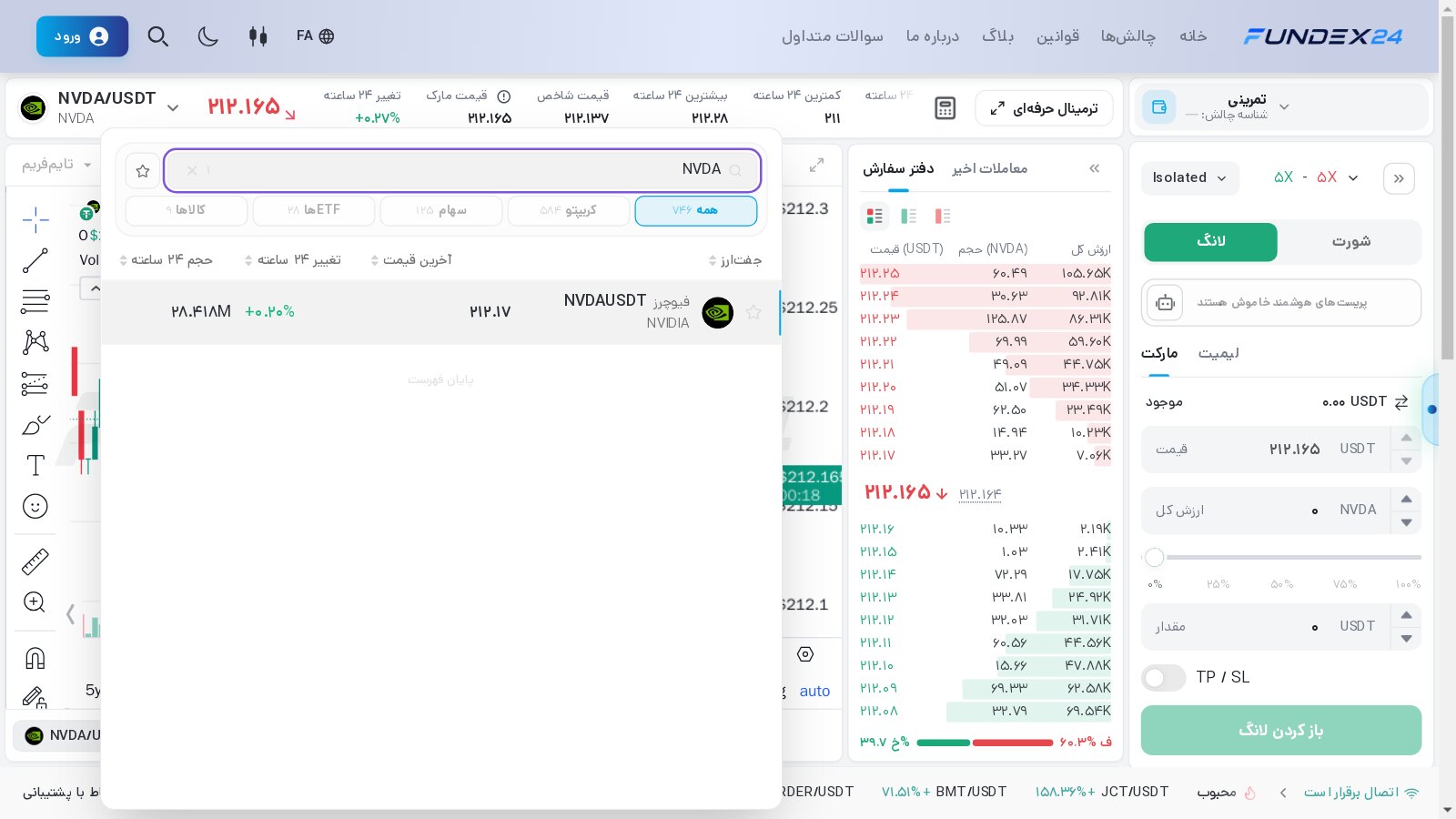This screenshot has width=1456, height=819.
Task: Toggle the lock drawings pencil tool
Action: click(35, 697)
